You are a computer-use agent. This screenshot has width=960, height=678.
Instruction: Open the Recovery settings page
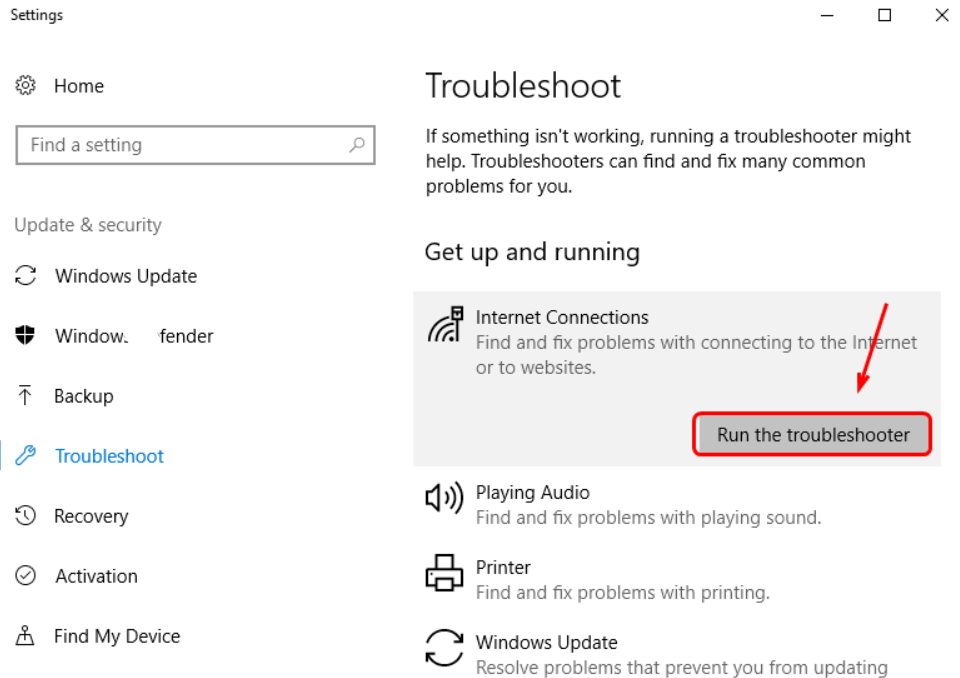pos(91,516)
